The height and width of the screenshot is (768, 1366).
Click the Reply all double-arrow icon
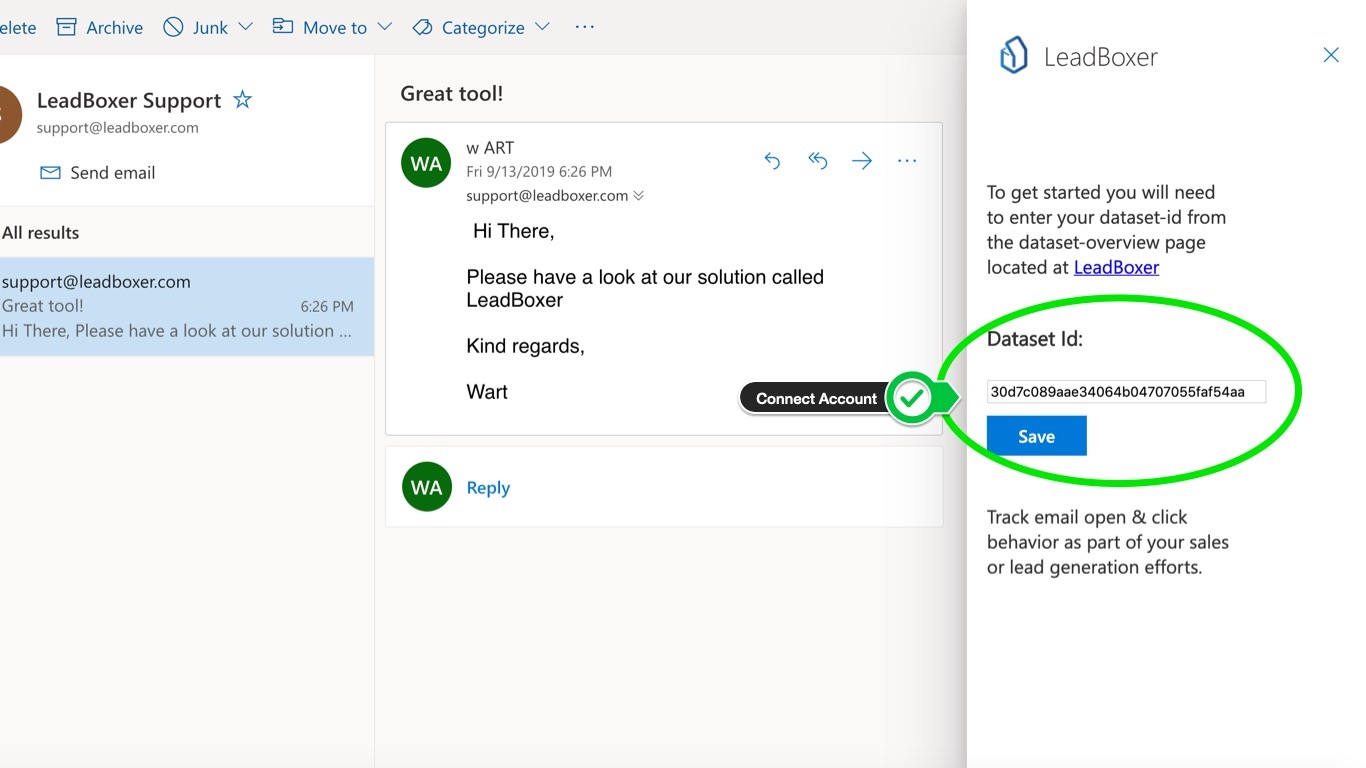point(818,160)
